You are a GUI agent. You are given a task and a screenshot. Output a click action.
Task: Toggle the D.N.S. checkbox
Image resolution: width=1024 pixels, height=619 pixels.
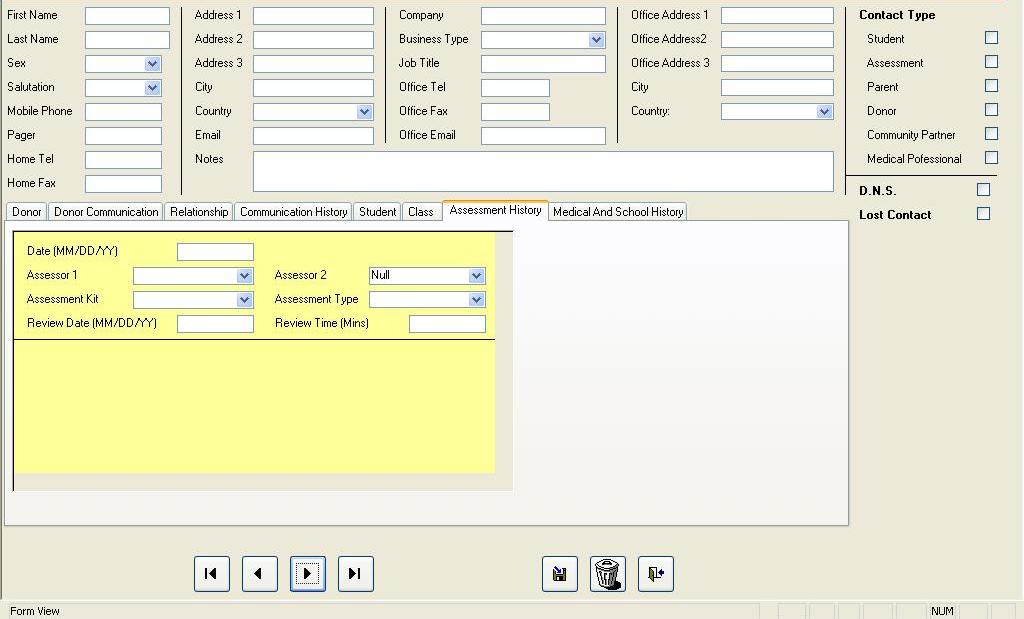point(984,190)
